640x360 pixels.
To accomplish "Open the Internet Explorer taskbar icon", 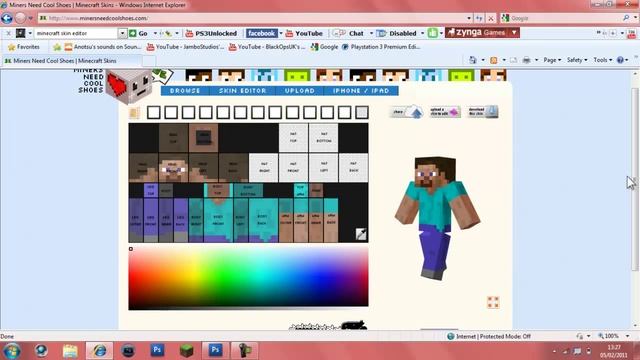I will (99, 350).
